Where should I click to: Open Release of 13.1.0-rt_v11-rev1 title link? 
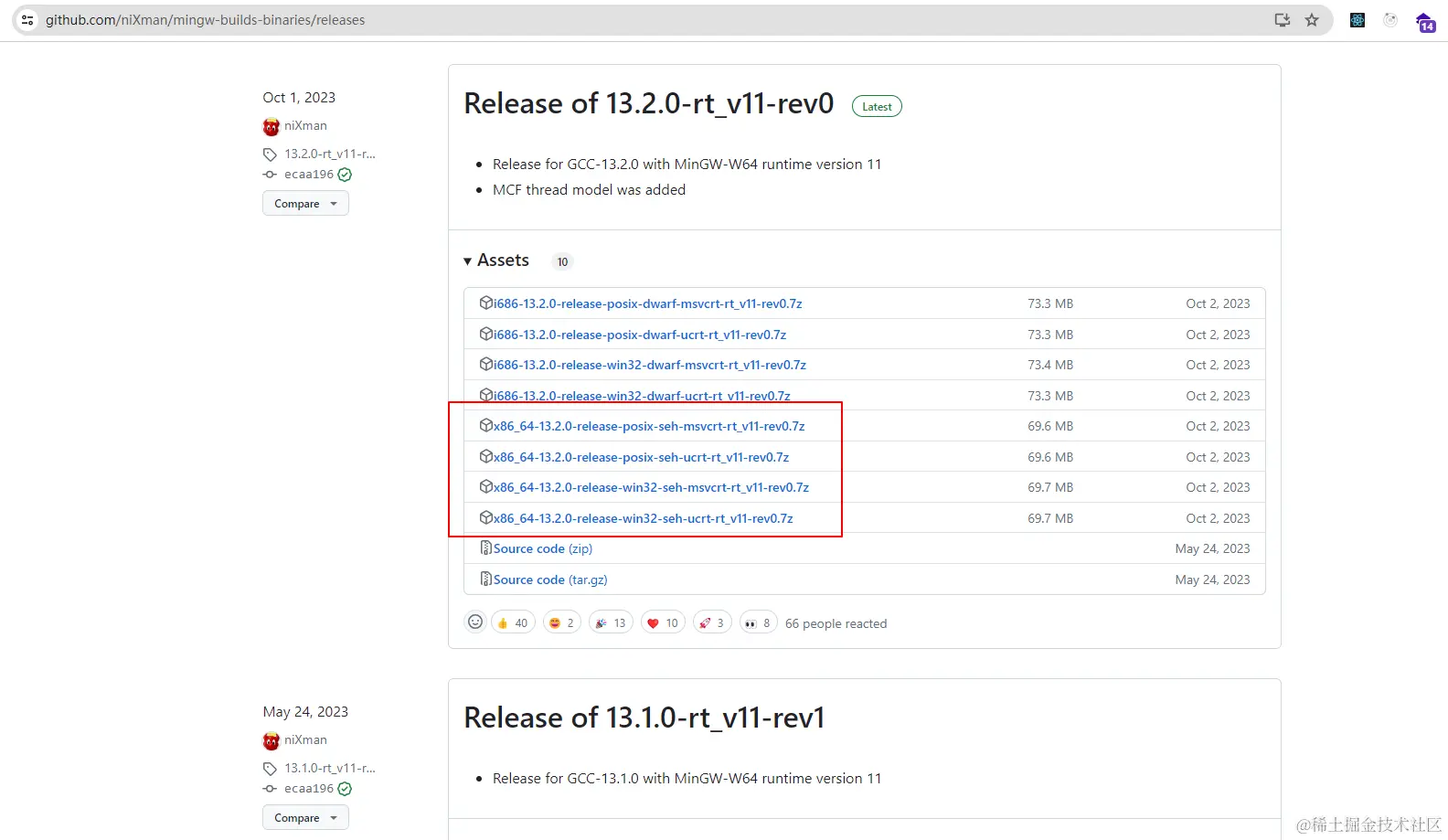point(644,718)
